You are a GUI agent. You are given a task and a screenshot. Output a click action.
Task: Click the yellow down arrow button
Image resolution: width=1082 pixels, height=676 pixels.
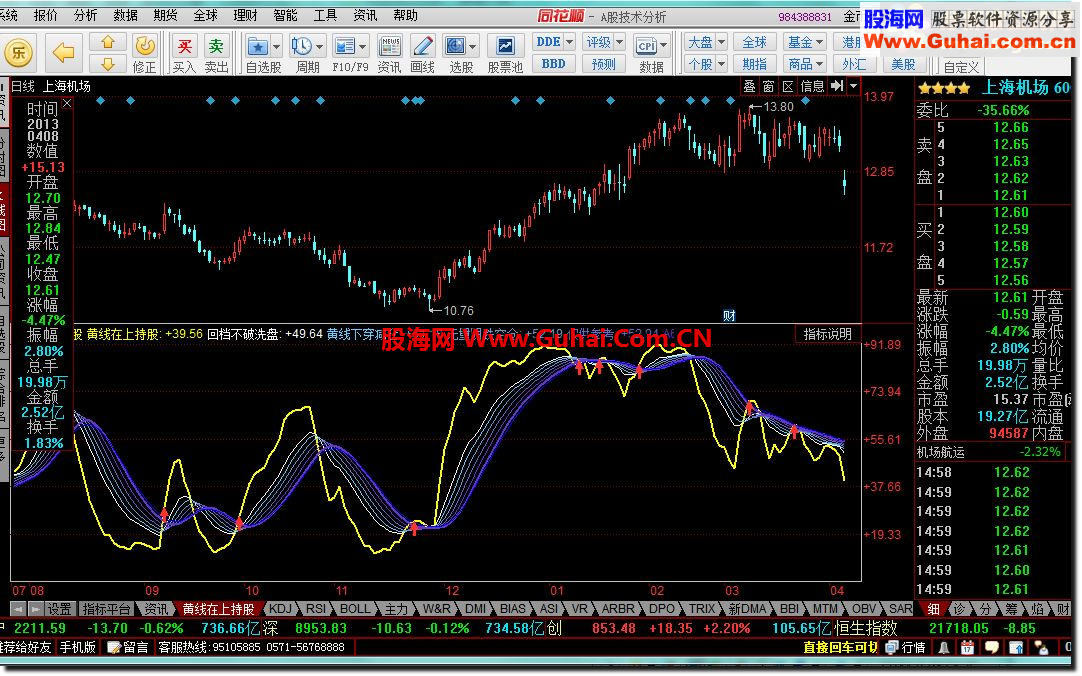(x=108, y=64)
